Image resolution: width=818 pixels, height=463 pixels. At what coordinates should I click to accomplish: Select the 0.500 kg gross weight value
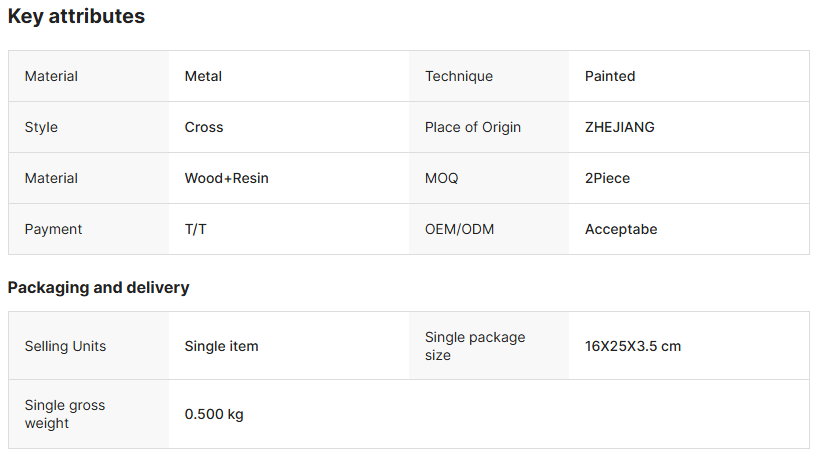[214, 414]
